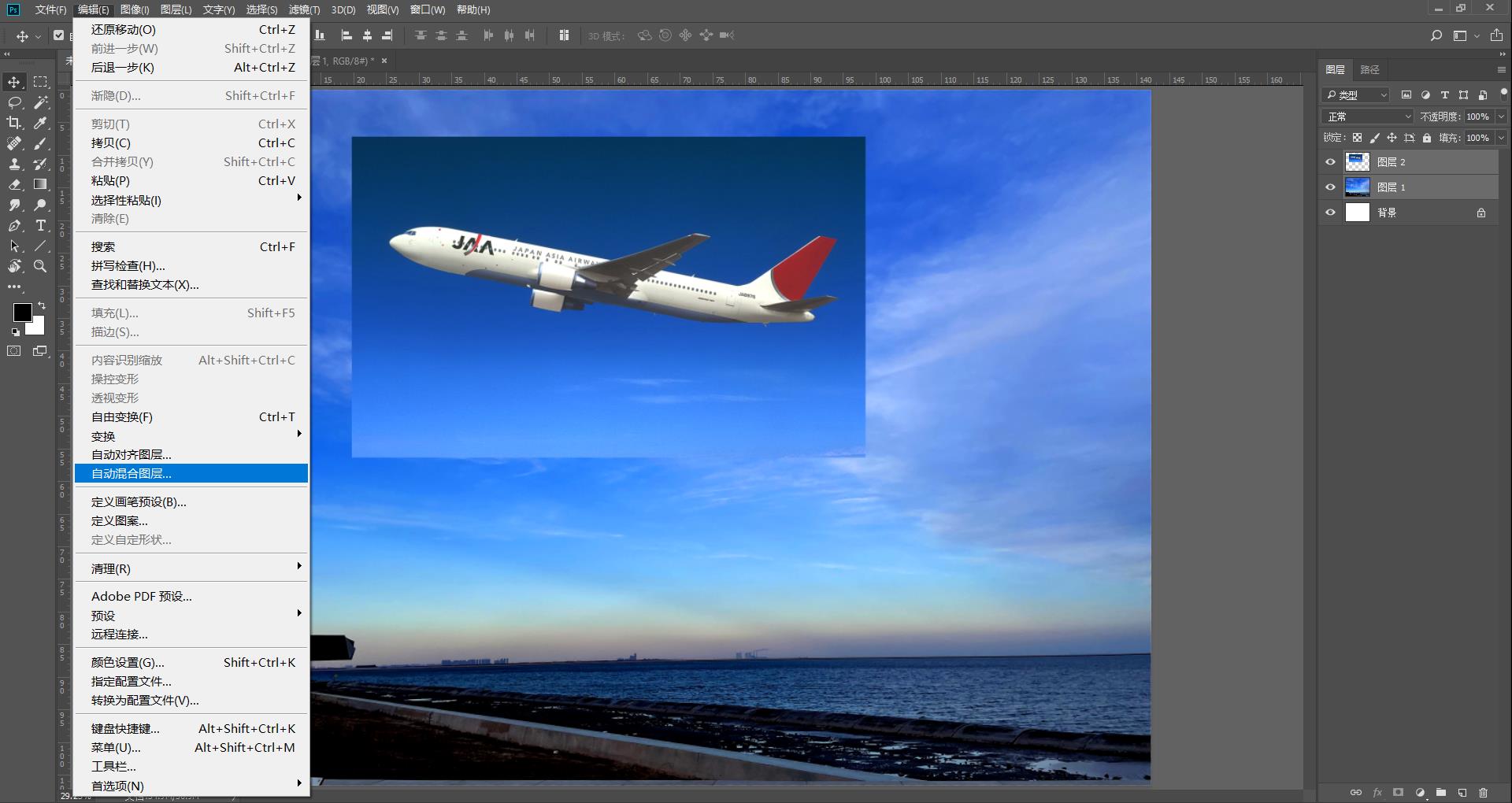Open the Edit Toolbar three-dots button
The image size is (1512, 803).
(14, 287)
